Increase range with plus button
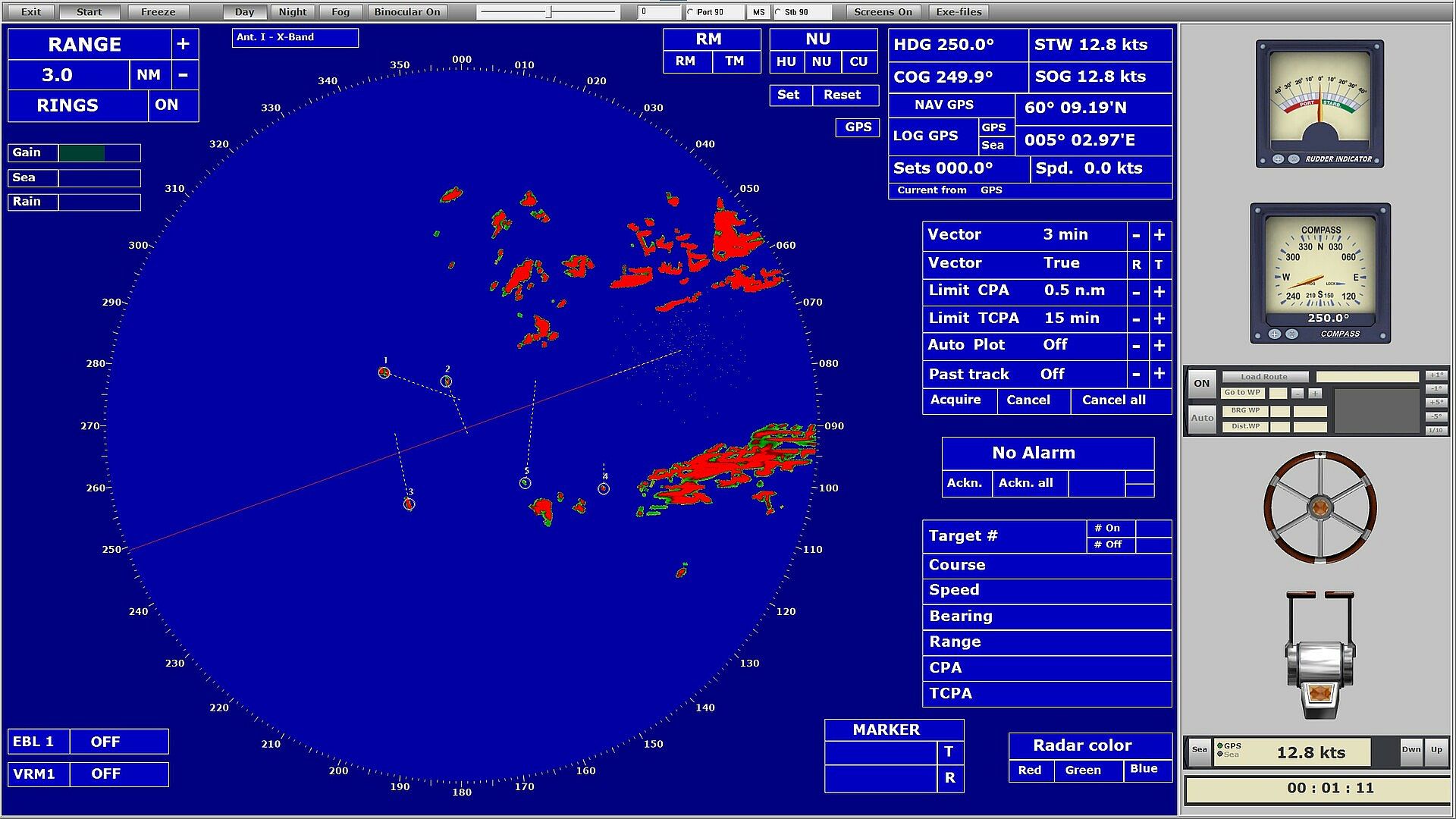This screenshot has height=819, width=1456. coord(183,44)
